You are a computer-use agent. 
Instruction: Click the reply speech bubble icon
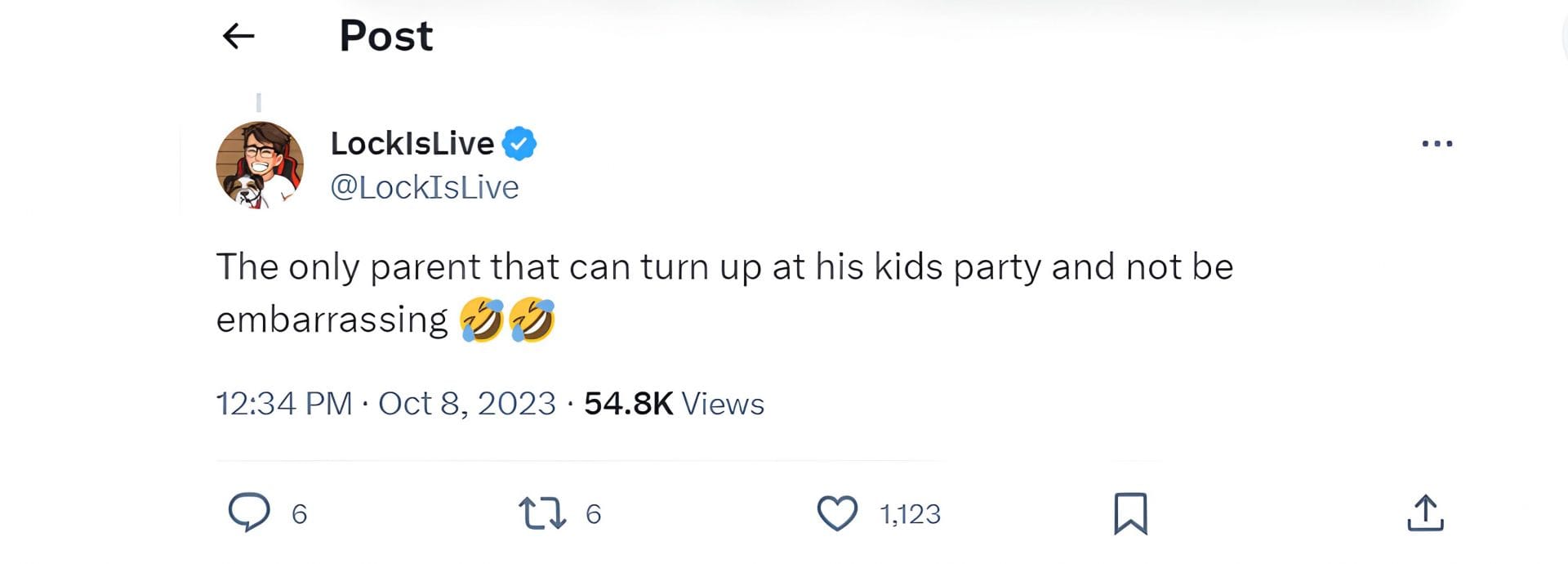(248, 513)
